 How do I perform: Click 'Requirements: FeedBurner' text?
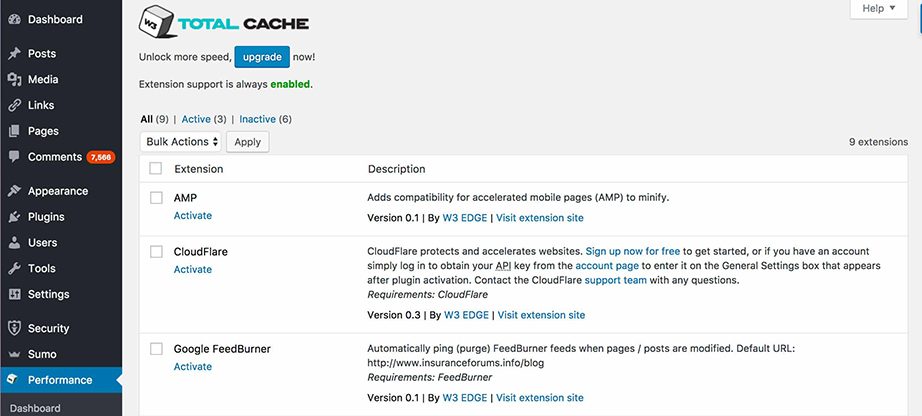coord(430,377)
